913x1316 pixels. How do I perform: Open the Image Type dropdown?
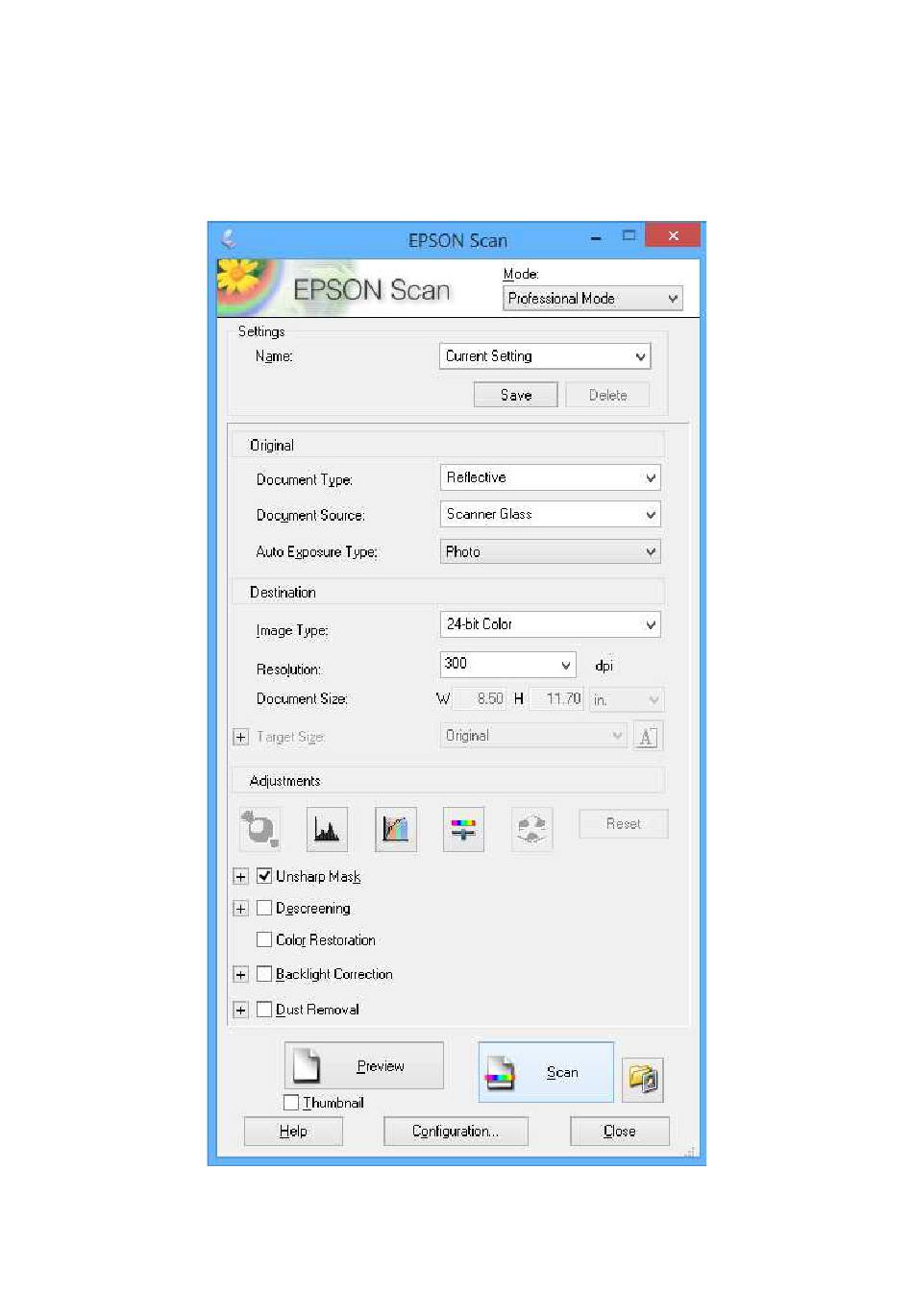(551, 624)
